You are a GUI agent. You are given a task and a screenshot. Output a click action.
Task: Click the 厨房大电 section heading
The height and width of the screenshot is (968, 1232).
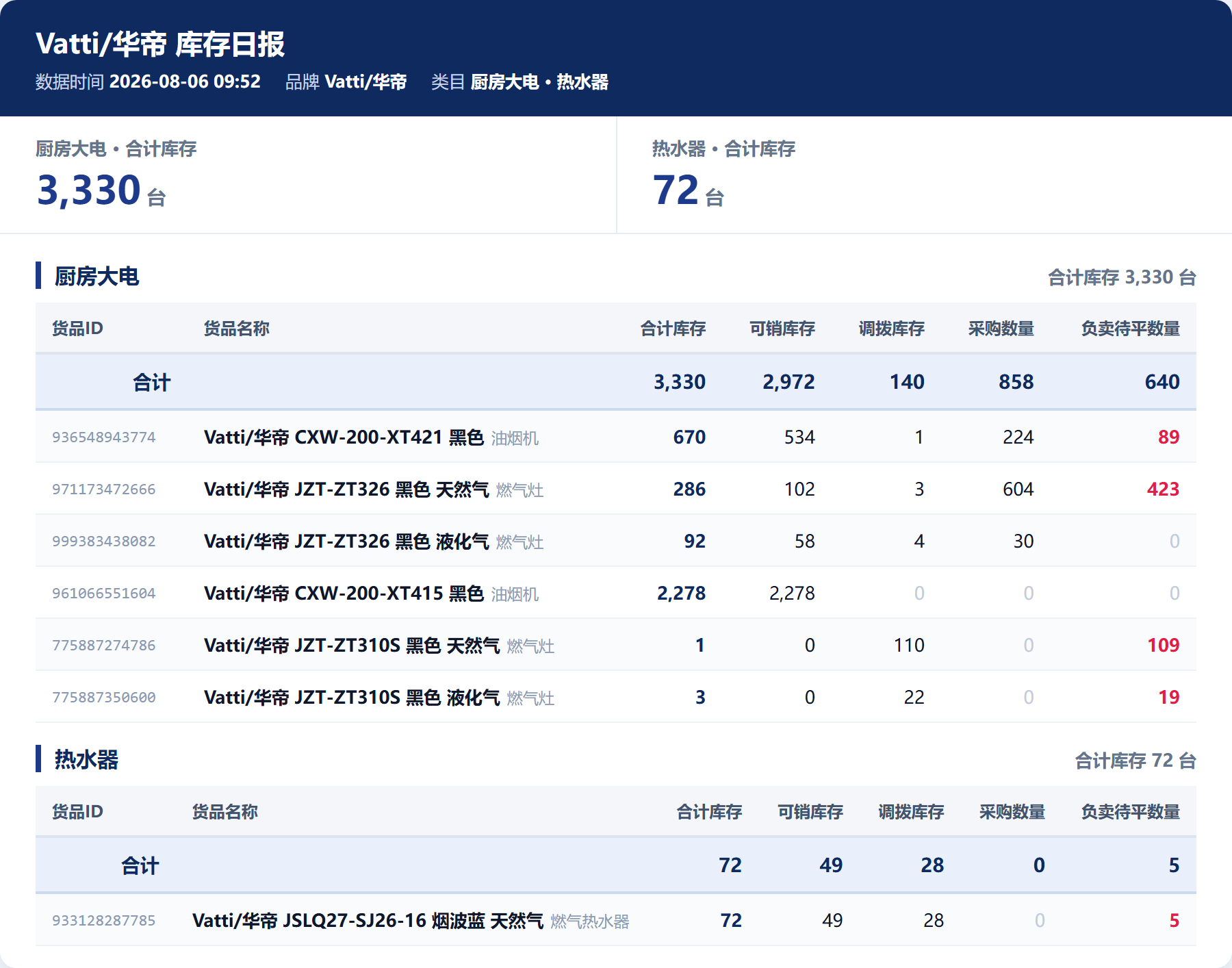(97, 276)
